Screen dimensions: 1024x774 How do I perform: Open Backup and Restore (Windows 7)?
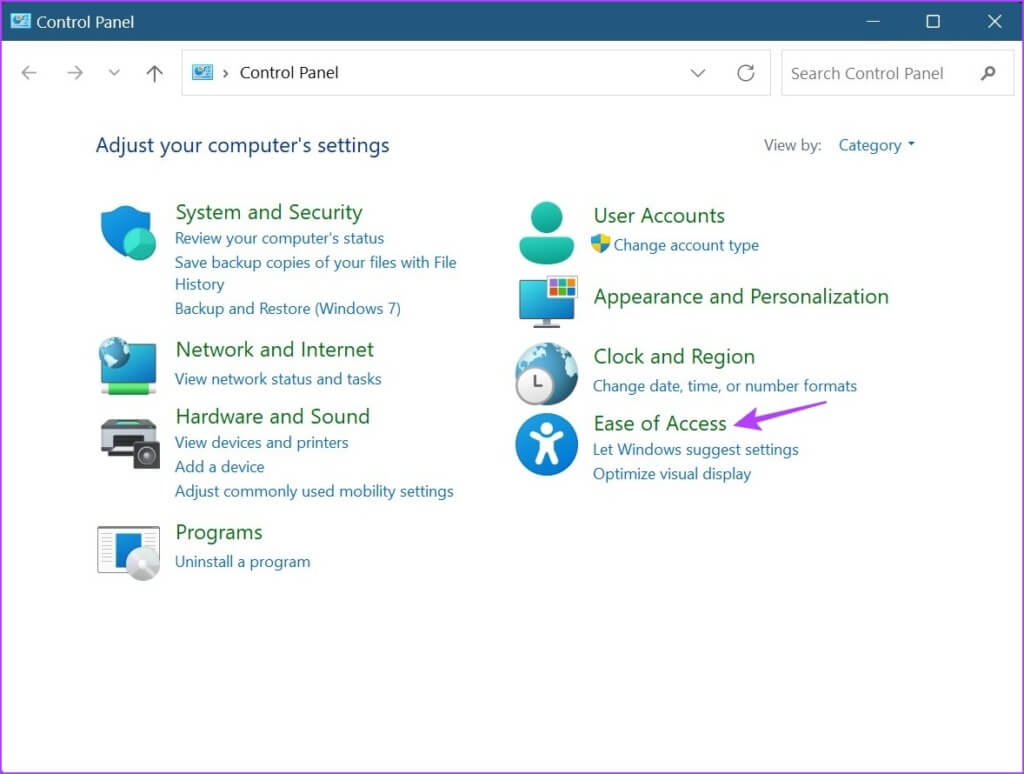(288, 308)
